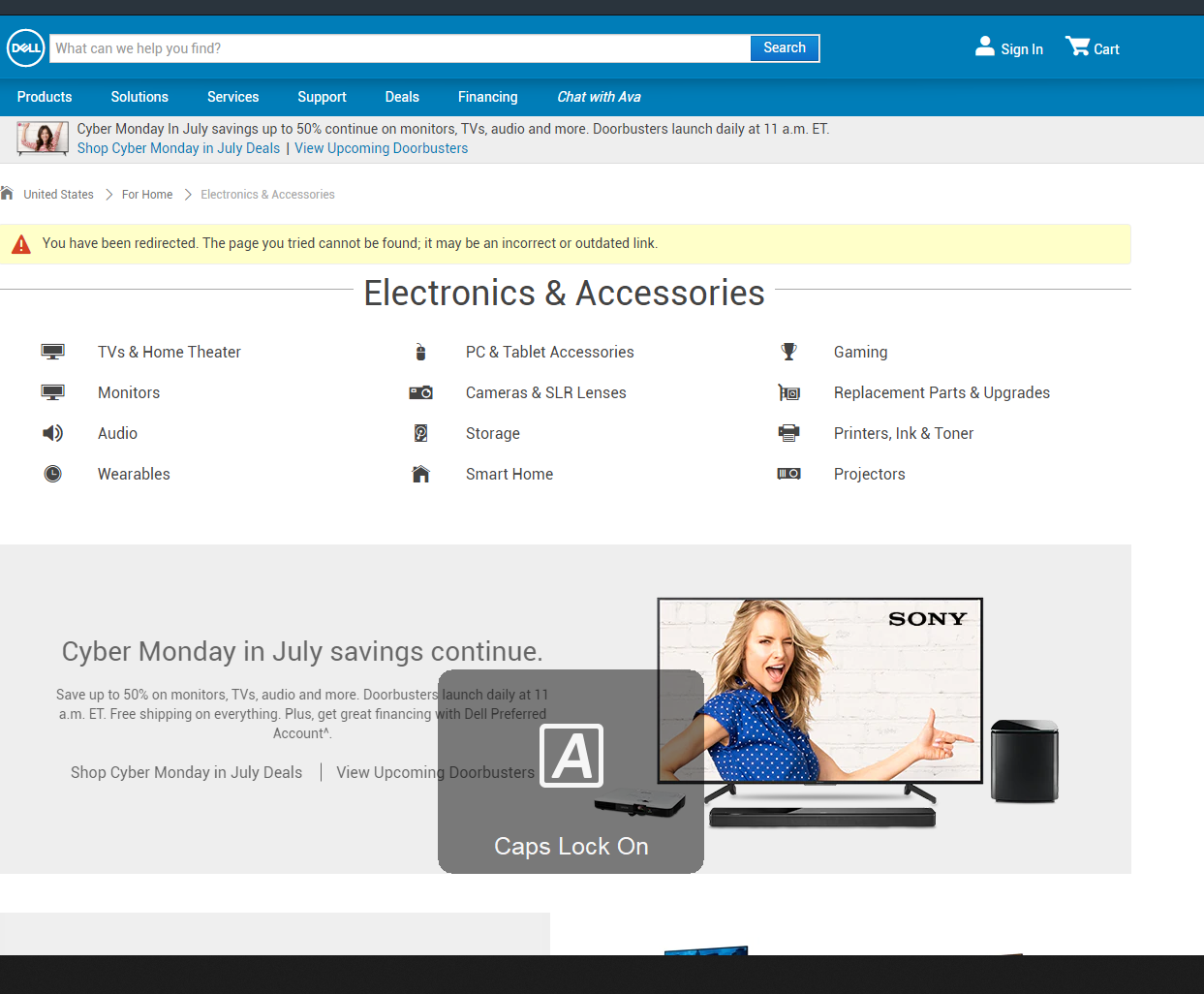The width and height of the screenshot is (1204, 994).
Task: Open the Financing menu
Action: click(x=487, y=97)
